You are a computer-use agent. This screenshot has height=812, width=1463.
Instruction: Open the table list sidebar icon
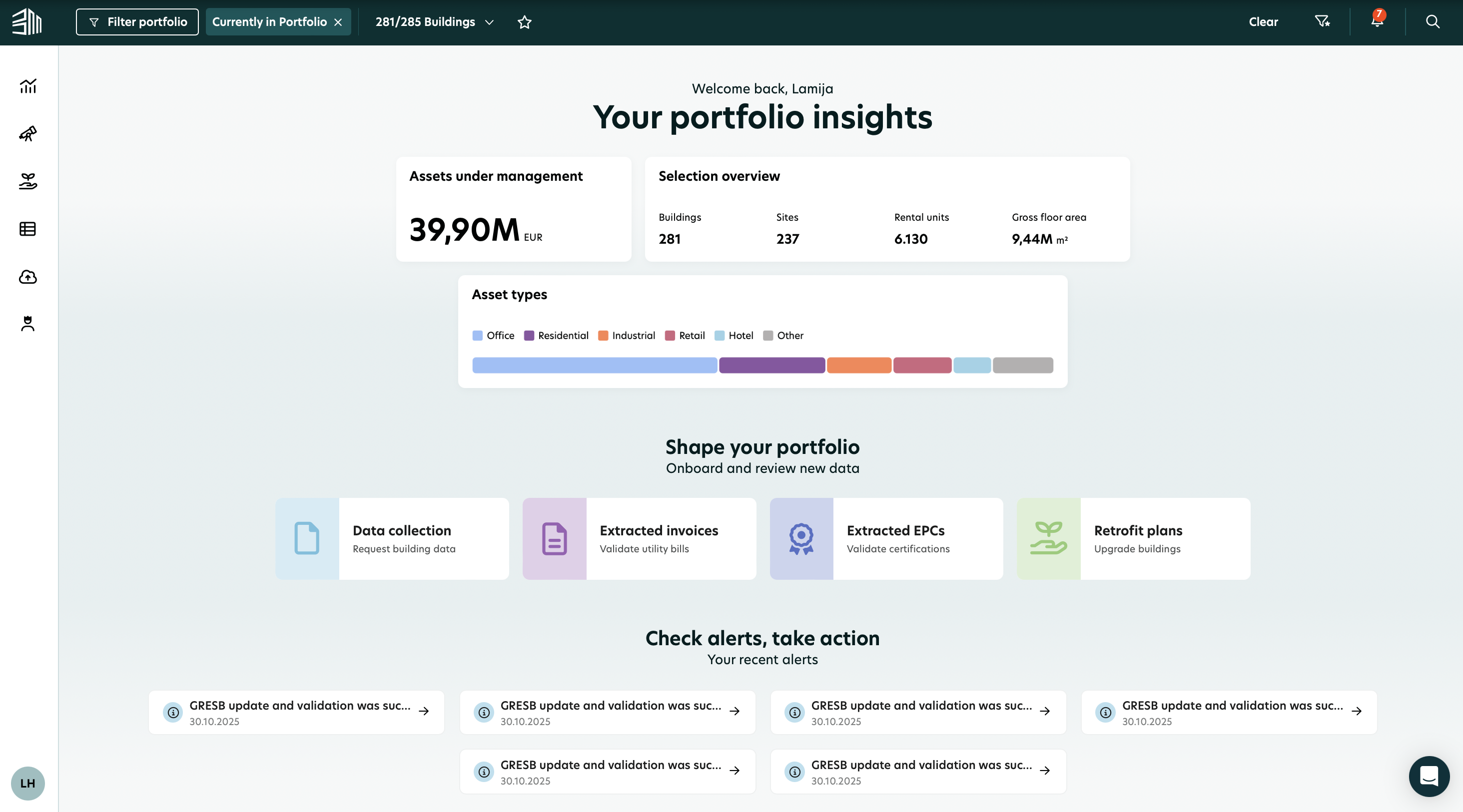[28, 229]
